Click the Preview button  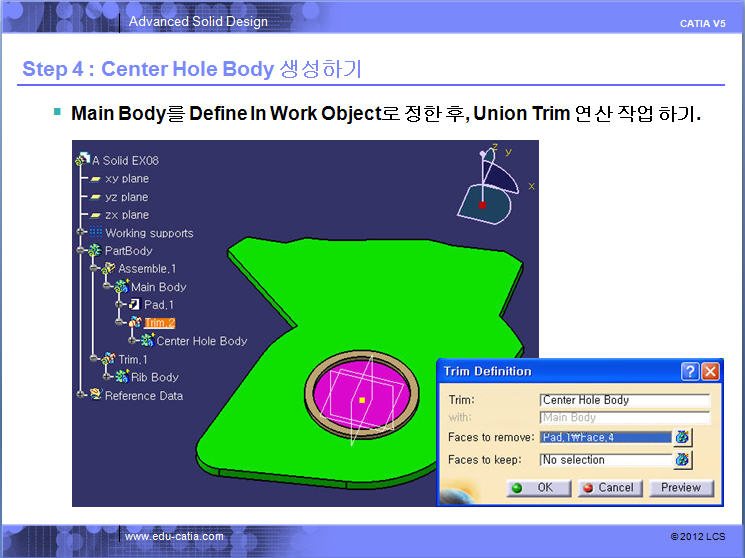681,488
